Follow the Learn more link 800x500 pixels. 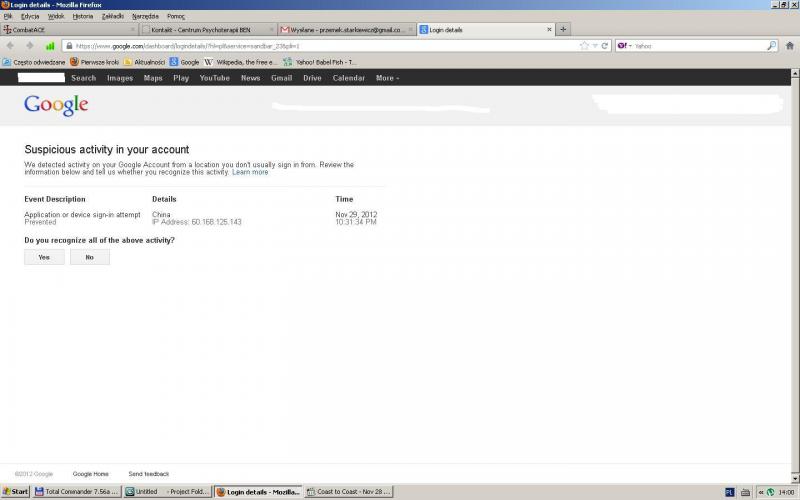[x=250, y=172]
